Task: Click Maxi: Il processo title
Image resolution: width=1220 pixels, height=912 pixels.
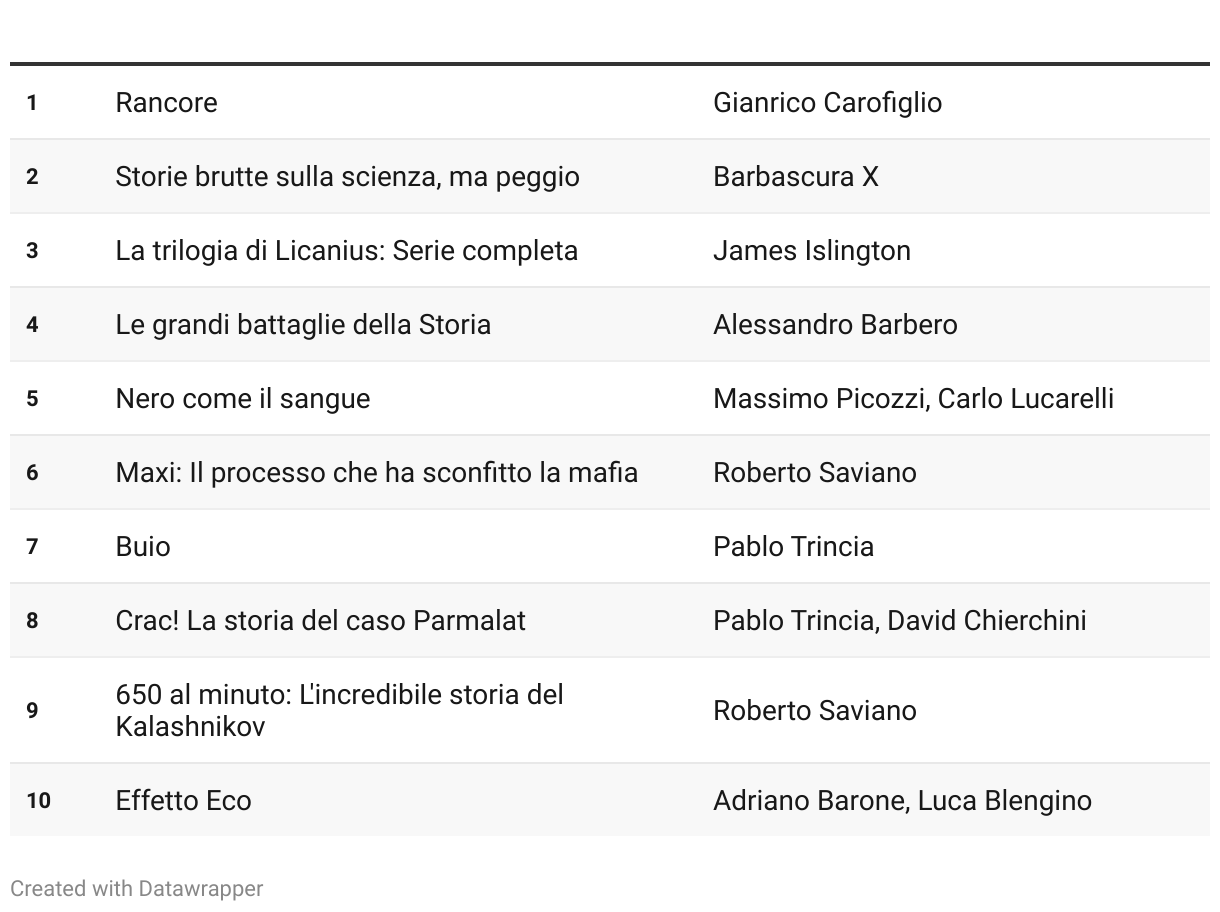Action: [376, 472]
